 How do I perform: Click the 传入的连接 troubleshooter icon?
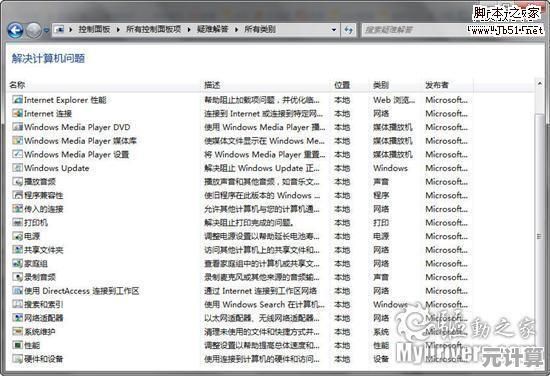coord(17,209)
